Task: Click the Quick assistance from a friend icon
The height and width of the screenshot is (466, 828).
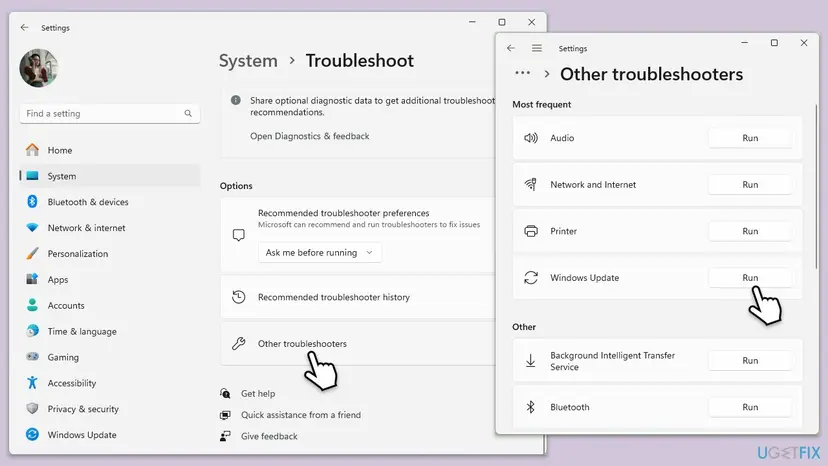Action: (225, 415)
